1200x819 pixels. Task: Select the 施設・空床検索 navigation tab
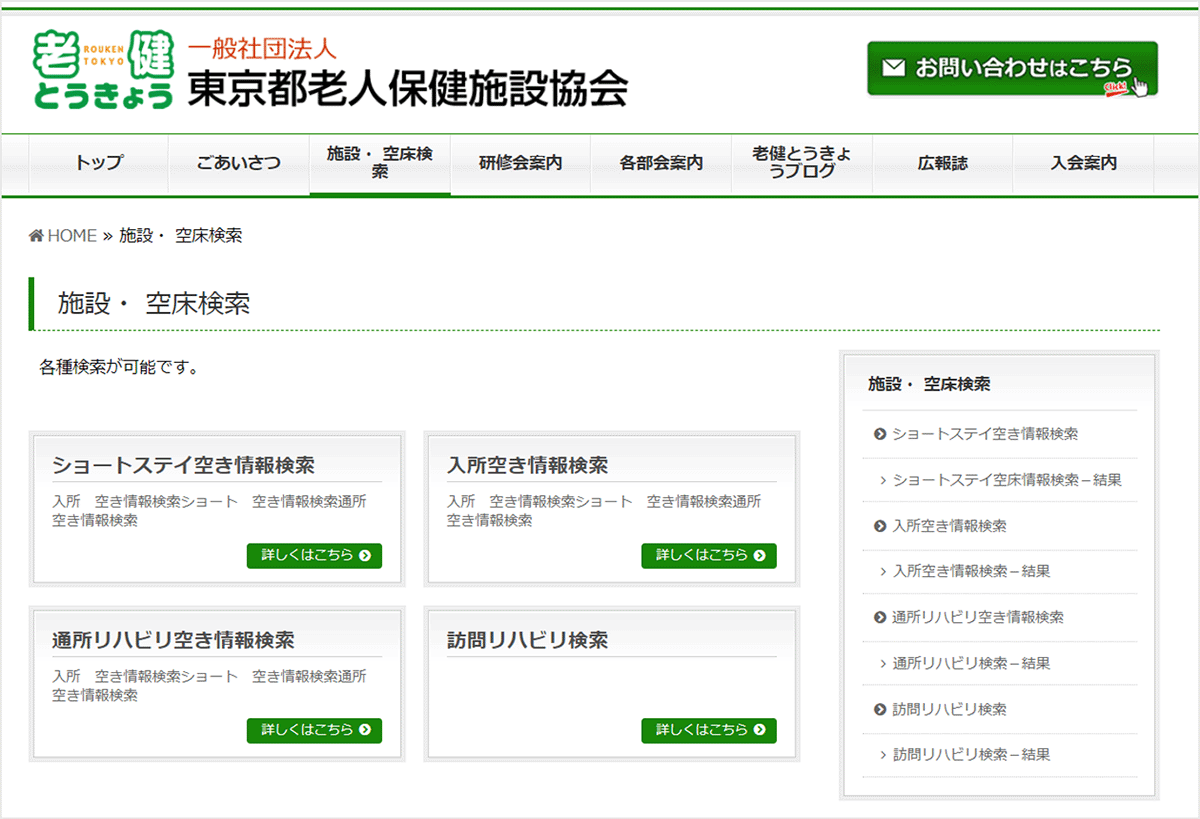pos(380,164)
